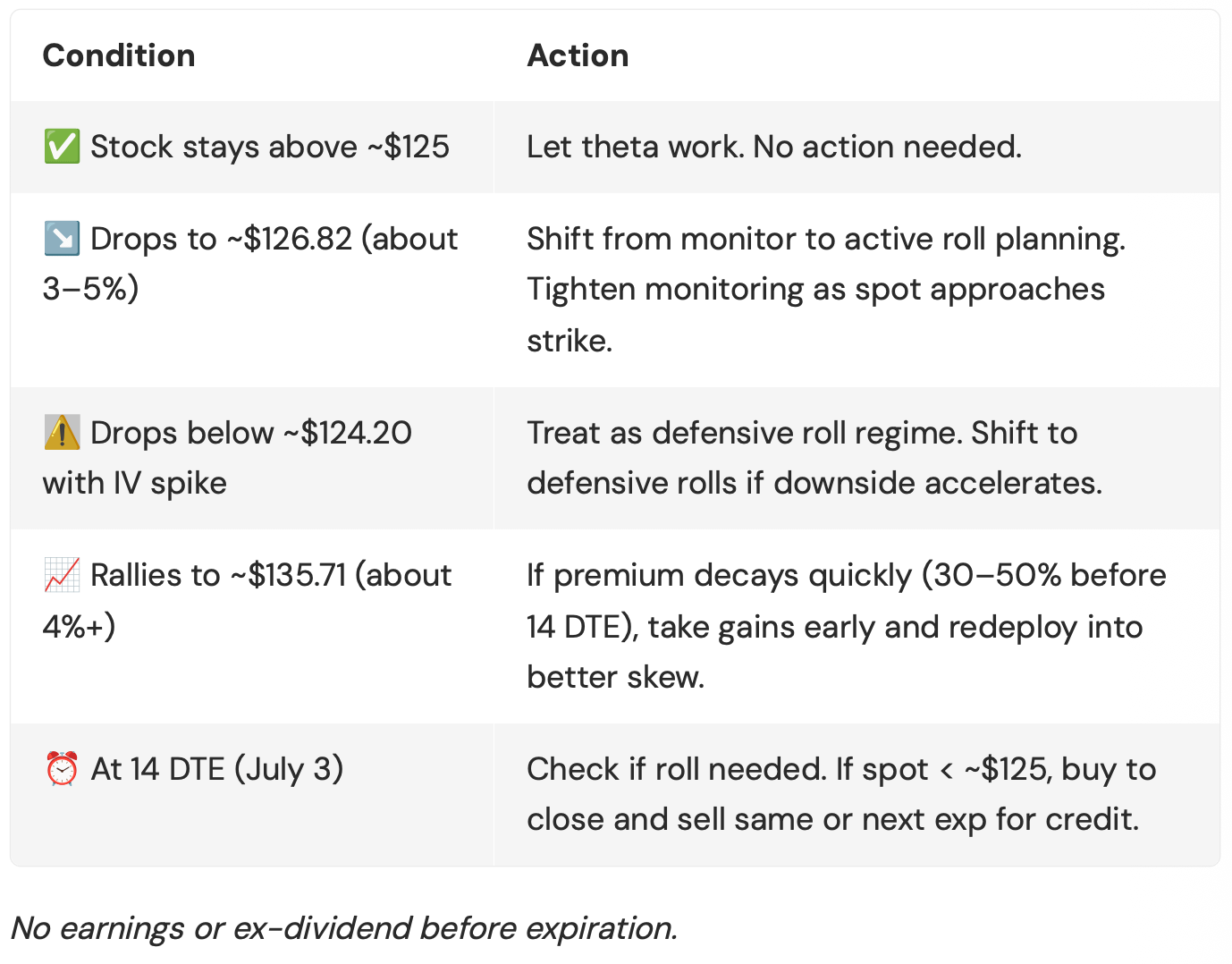Click the red alarm clock icon
Screen dimensions: 1232x964
point(62,769)
